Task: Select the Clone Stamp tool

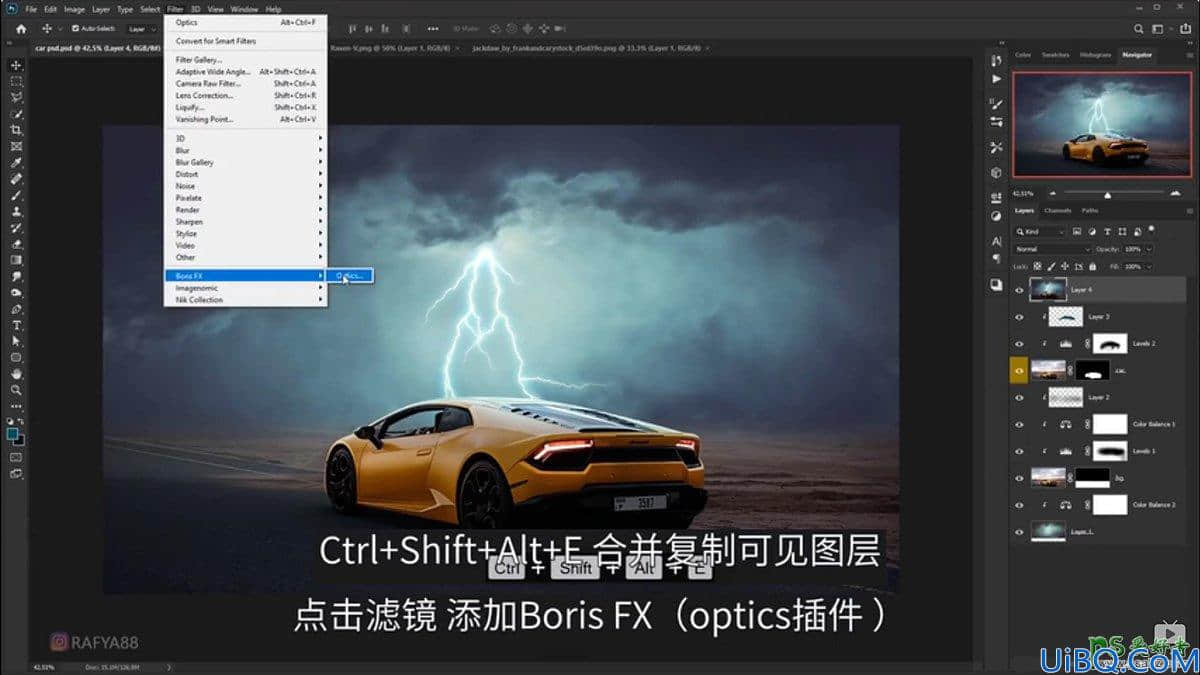Action: 16,211
